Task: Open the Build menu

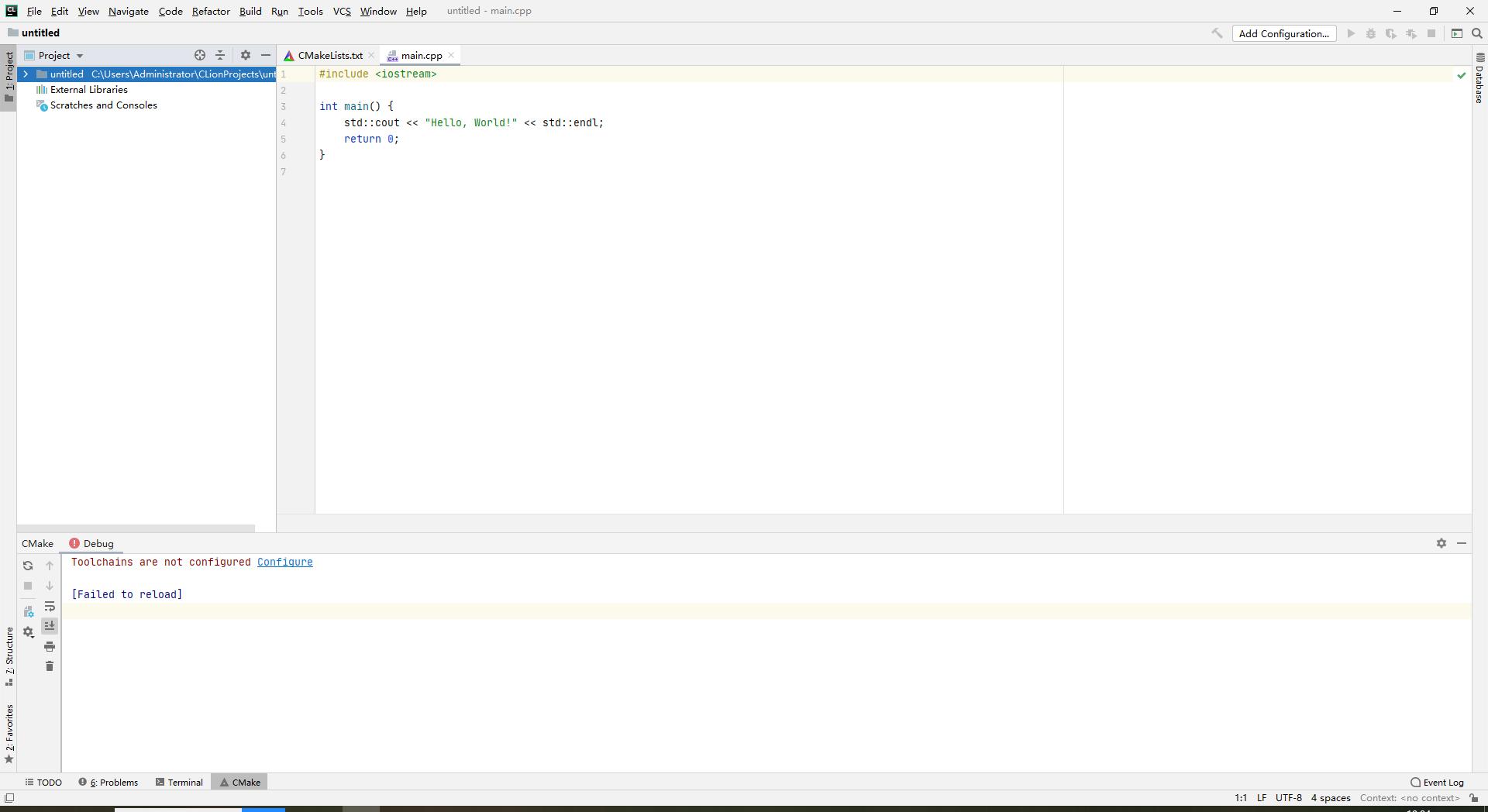Action: click(250, 11)
